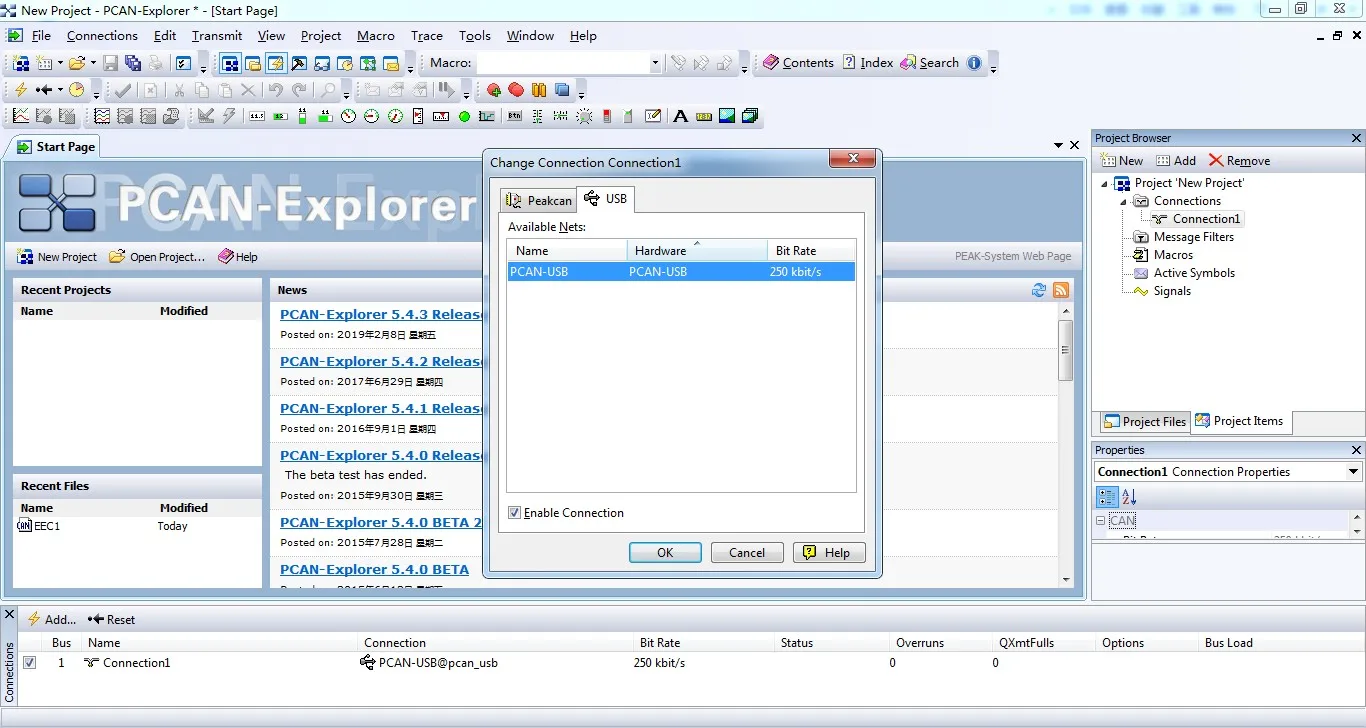The height and width of the screenshot is (728, 1366).
Task: Open the Open Project dropdown arrow in toolbar
Action: pos(94,63)
